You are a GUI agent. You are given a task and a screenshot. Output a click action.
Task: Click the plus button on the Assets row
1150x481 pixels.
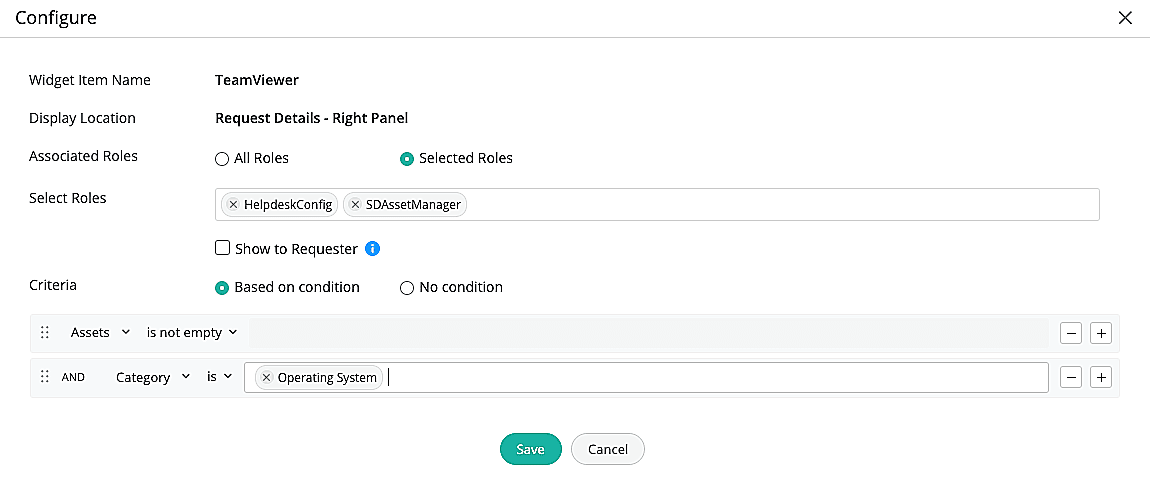tap(1101, 333)
